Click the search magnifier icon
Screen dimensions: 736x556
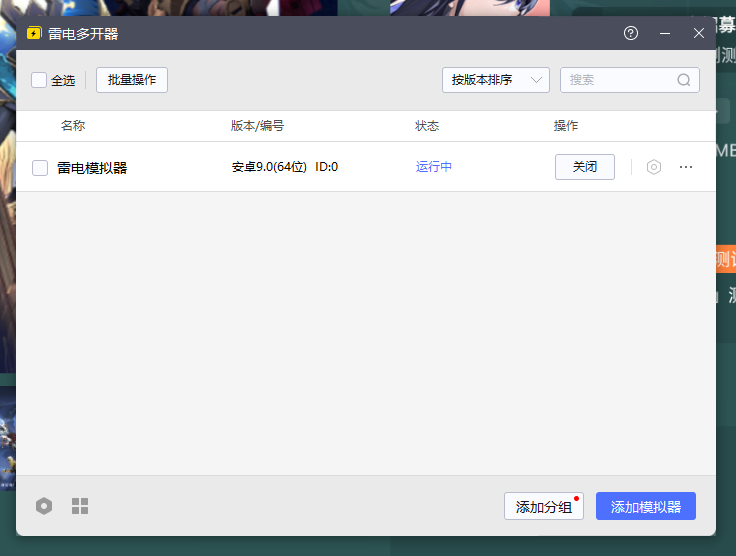pos(683,80)
